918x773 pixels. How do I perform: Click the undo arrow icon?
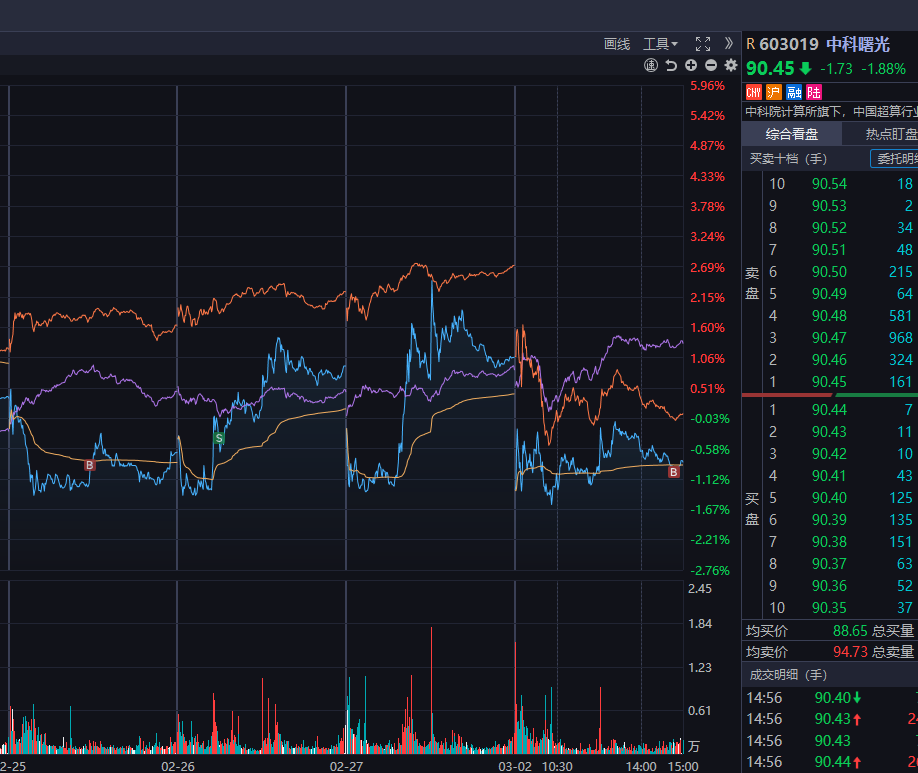point(671,66)
